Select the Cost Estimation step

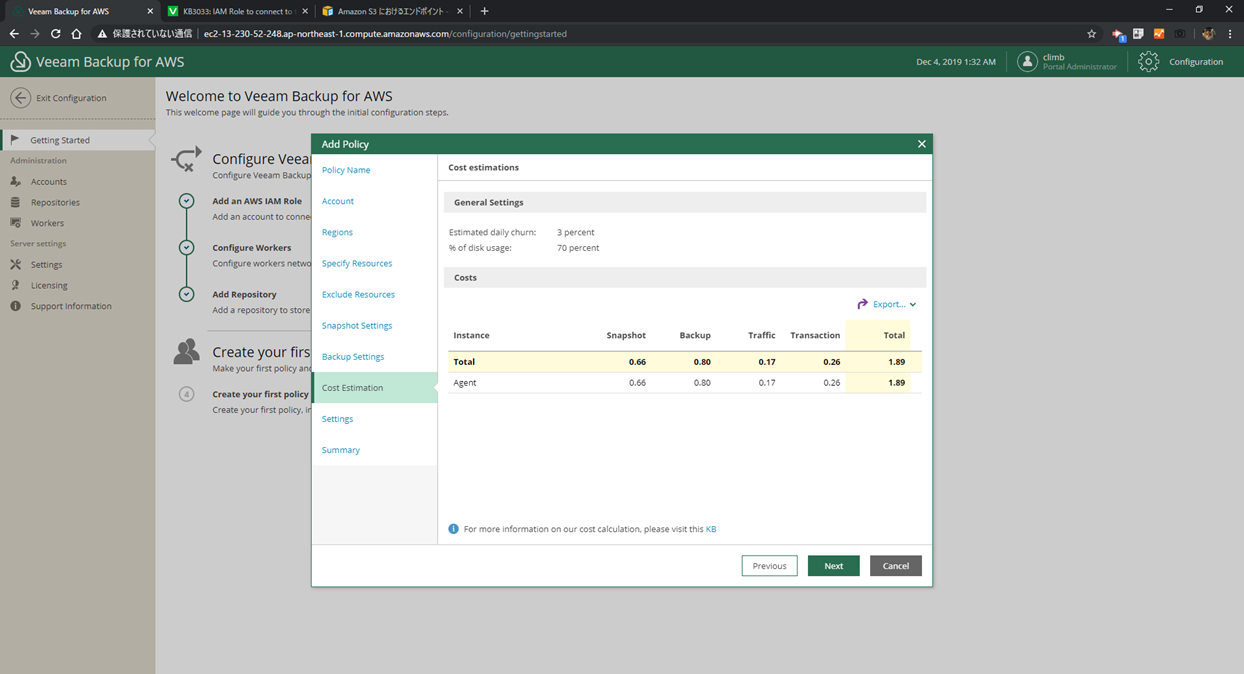(x=375, y=388)
